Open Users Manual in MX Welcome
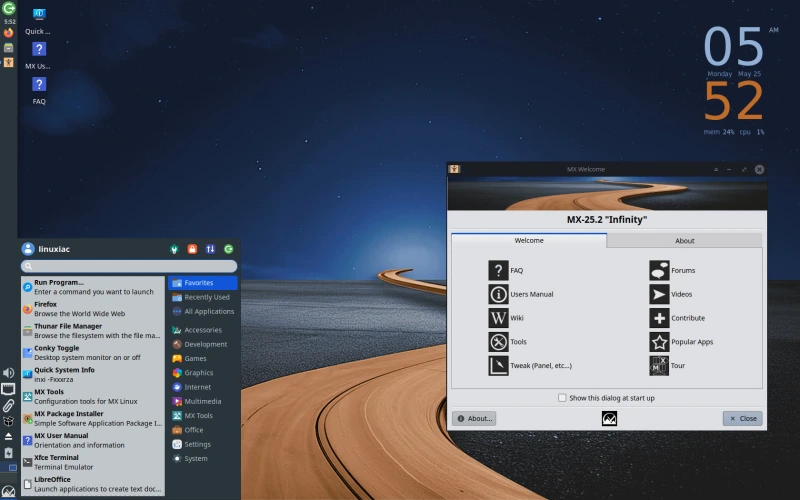The width and height of the screenshot is (800, 500). pyautogui.click(x=520, y=294)
